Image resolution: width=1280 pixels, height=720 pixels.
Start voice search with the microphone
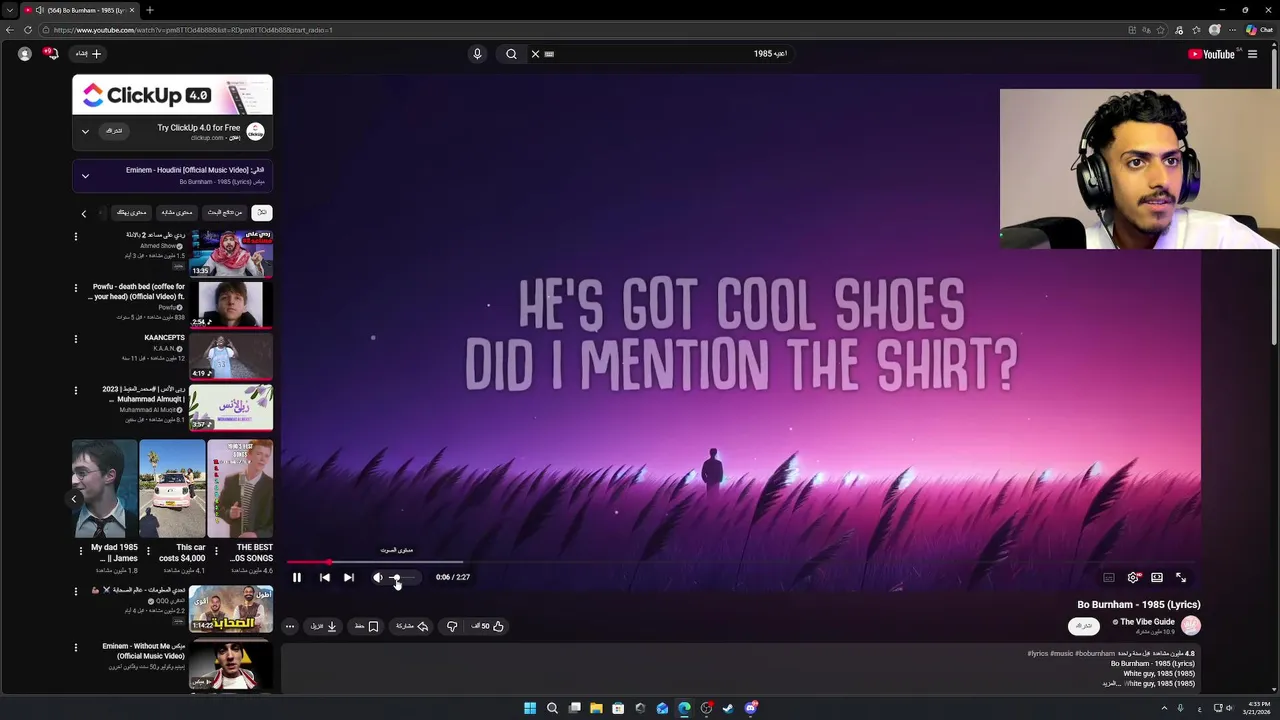pyautogui.click(x=477, y=54)
